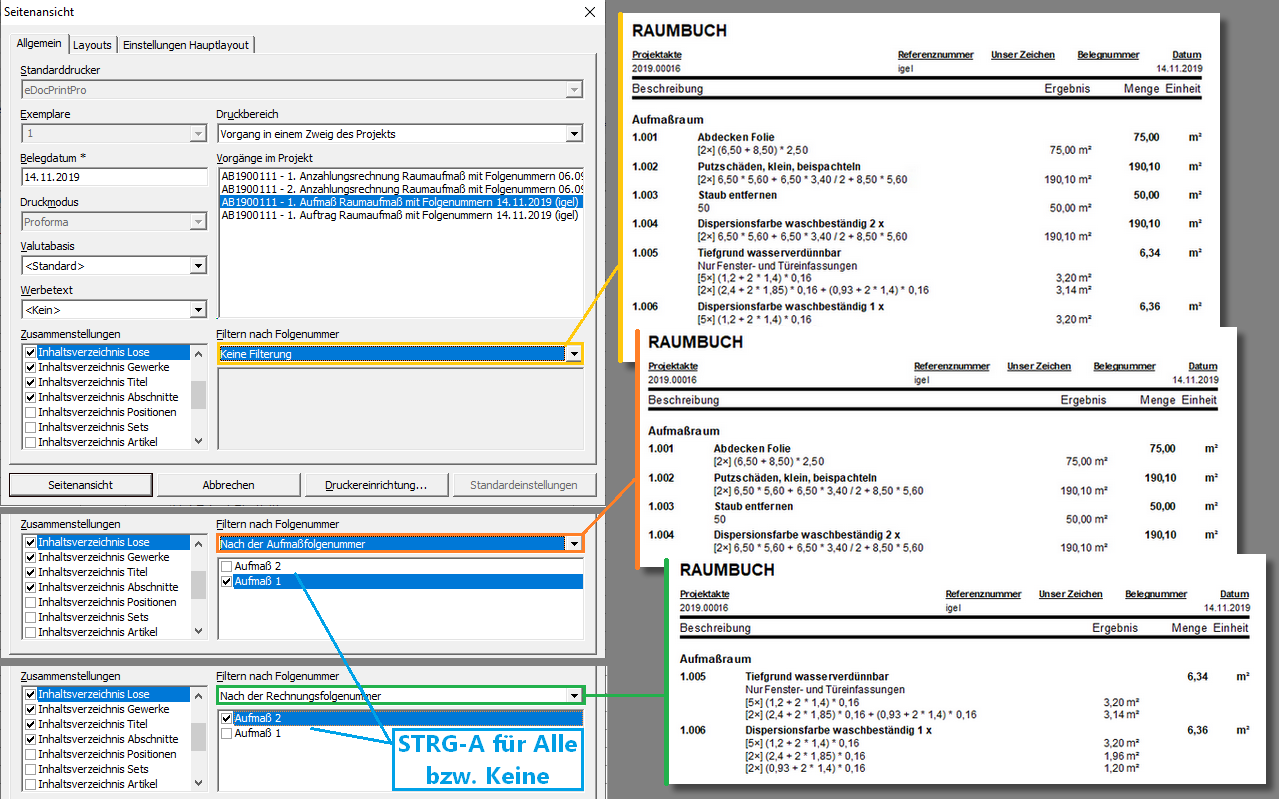
Task: Switch to the Layouts tab
Action: point(92,45)
